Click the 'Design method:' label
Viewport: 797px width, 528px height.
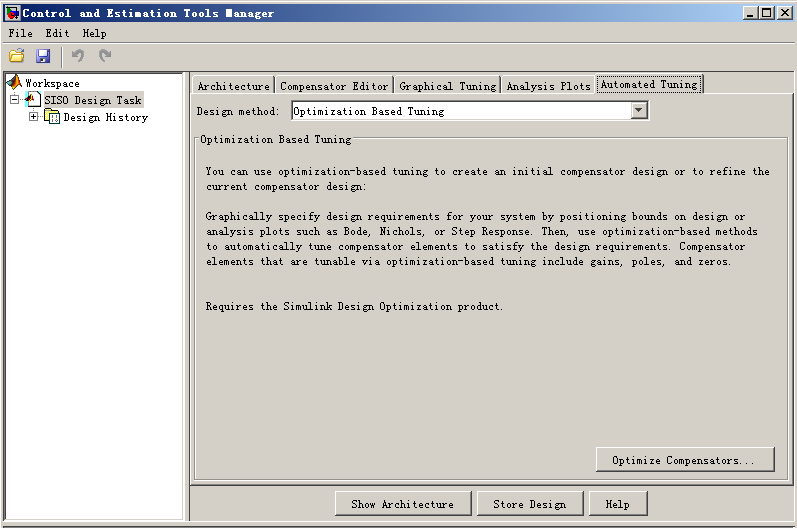click(x=238, y=111)
